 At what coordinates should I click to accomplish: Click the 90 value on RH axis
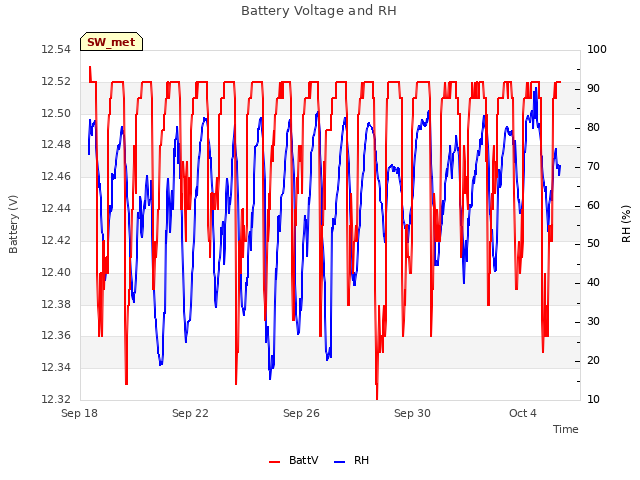(593, 89)
